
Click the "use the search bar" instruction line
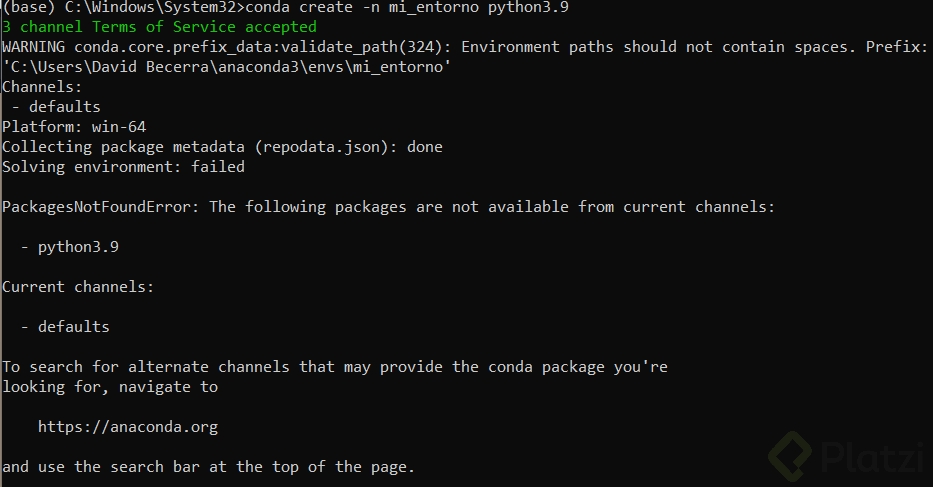[208, 467]
